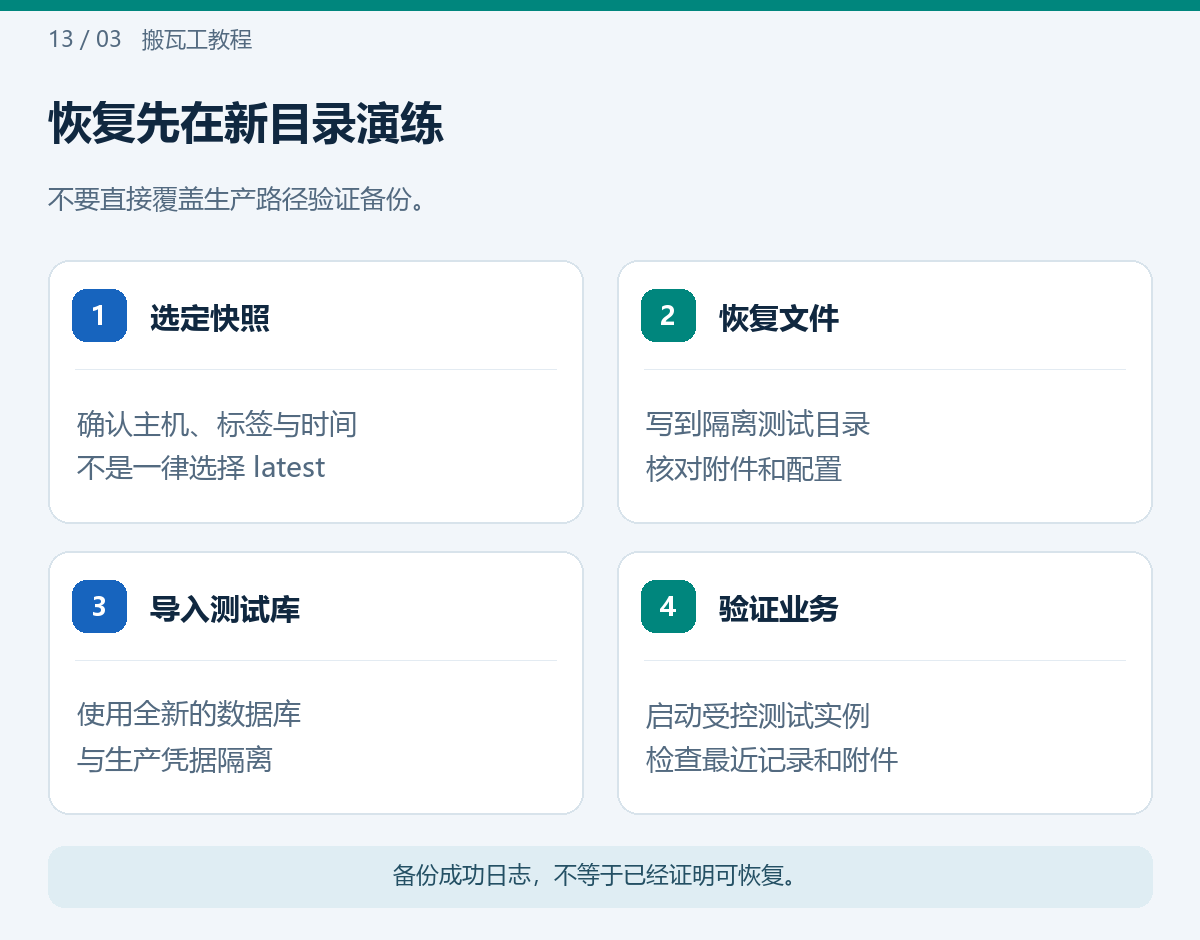The height and width of the screenshot is (940, 1200).
Task: Click the line 写到隔离测试目录
Action: 758,425
